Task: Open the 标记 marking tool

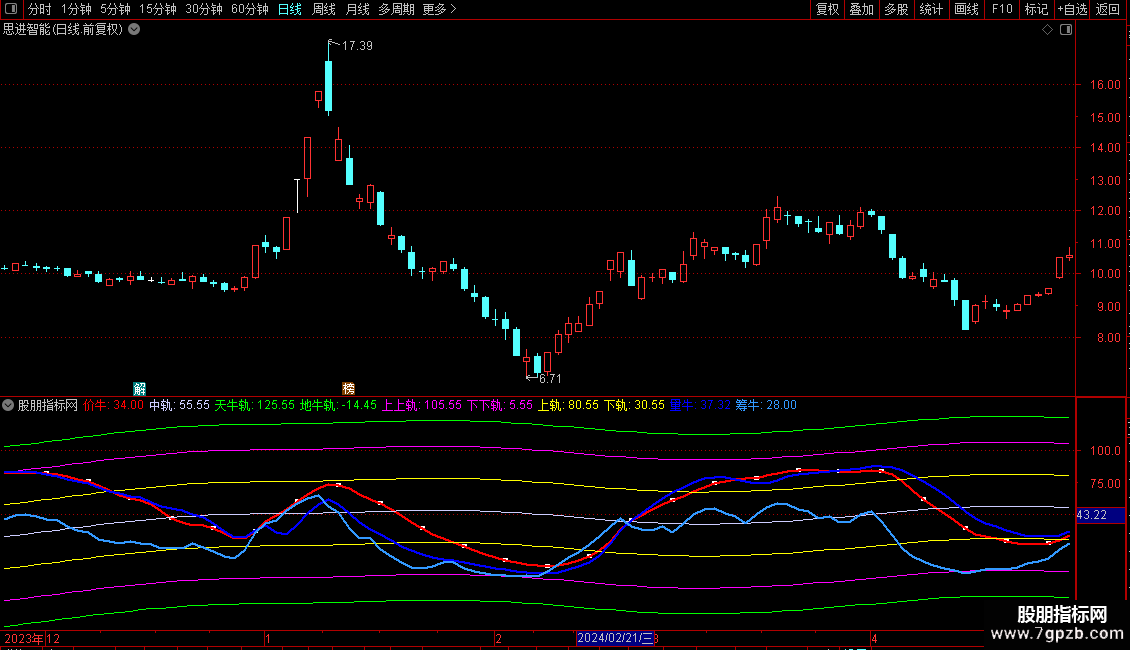Action: tap(1036, 10)
